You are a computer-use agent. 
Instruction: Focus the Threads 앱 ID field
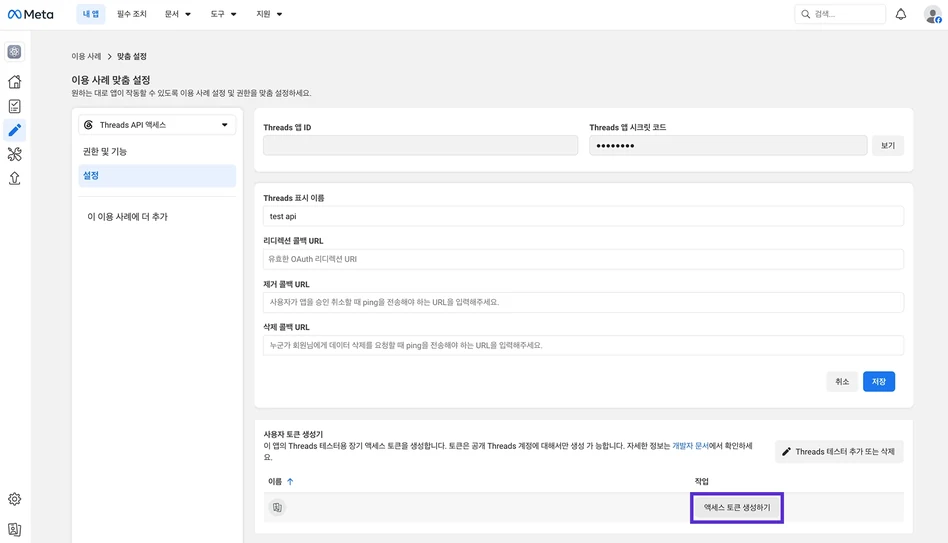tap(420, 145)
